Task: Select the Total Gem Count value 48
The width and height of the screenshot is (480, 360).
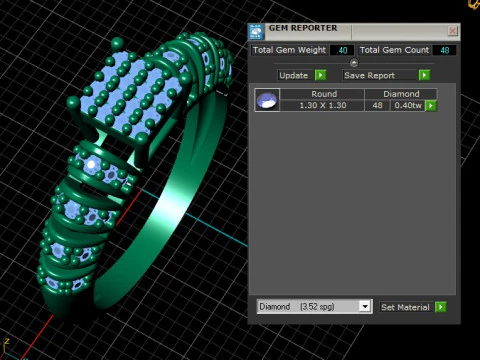Action: pos(444,50)
